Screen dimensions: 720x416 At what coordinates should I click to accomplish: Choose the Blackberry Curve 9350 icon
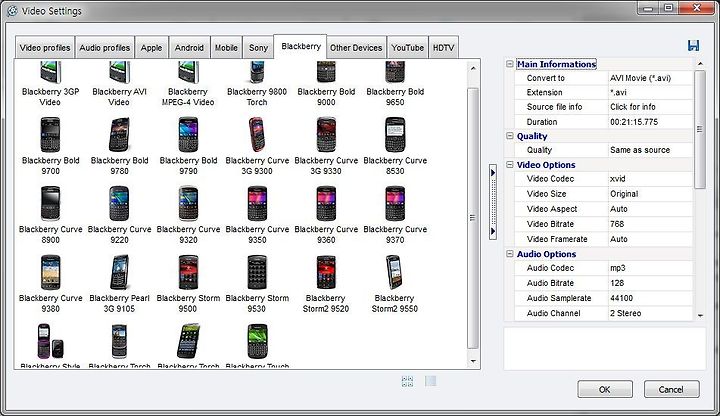pyautogui.click(x=257, y=203)
